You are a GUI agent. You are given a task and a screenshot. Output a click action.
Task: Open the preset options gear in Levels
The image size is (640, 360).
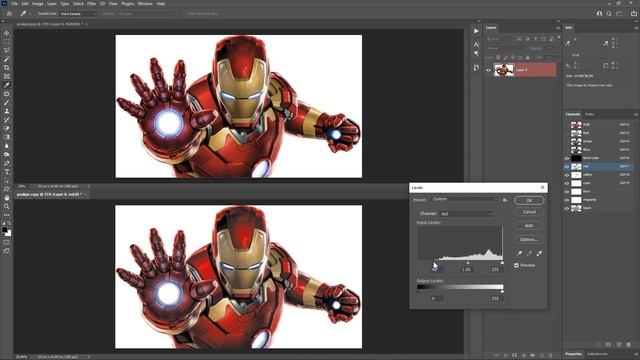pos(505,200)
